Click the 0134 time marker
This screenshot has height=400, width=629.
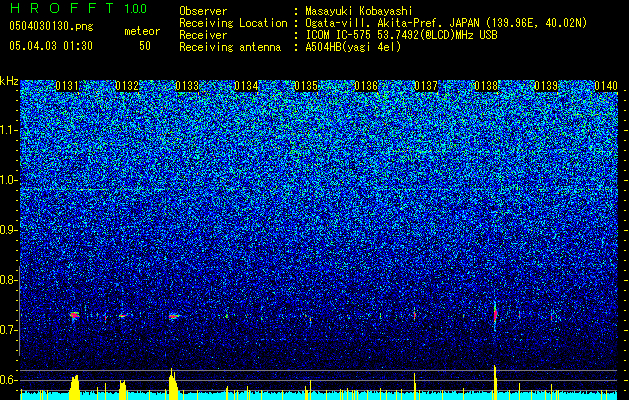click(x=246, y=86)
